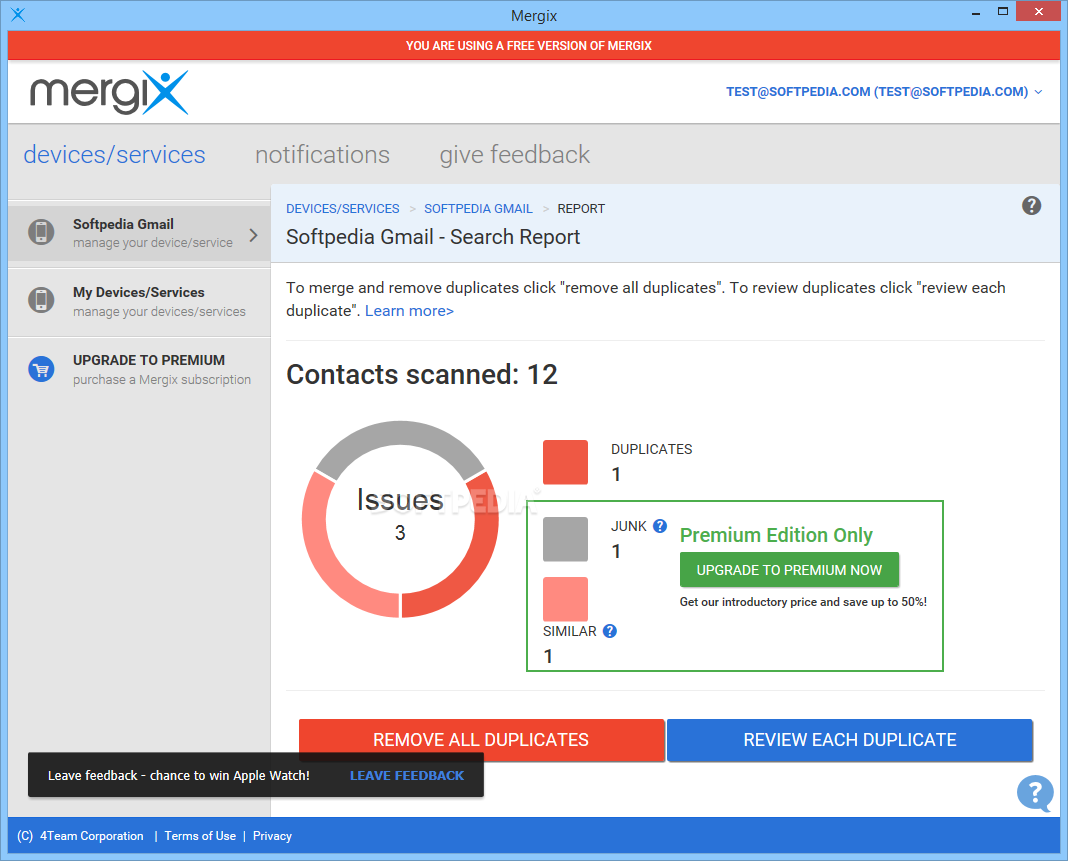Open the notifications tab
The height and width of the screenshot is (861, 1068).
point(322,155)
